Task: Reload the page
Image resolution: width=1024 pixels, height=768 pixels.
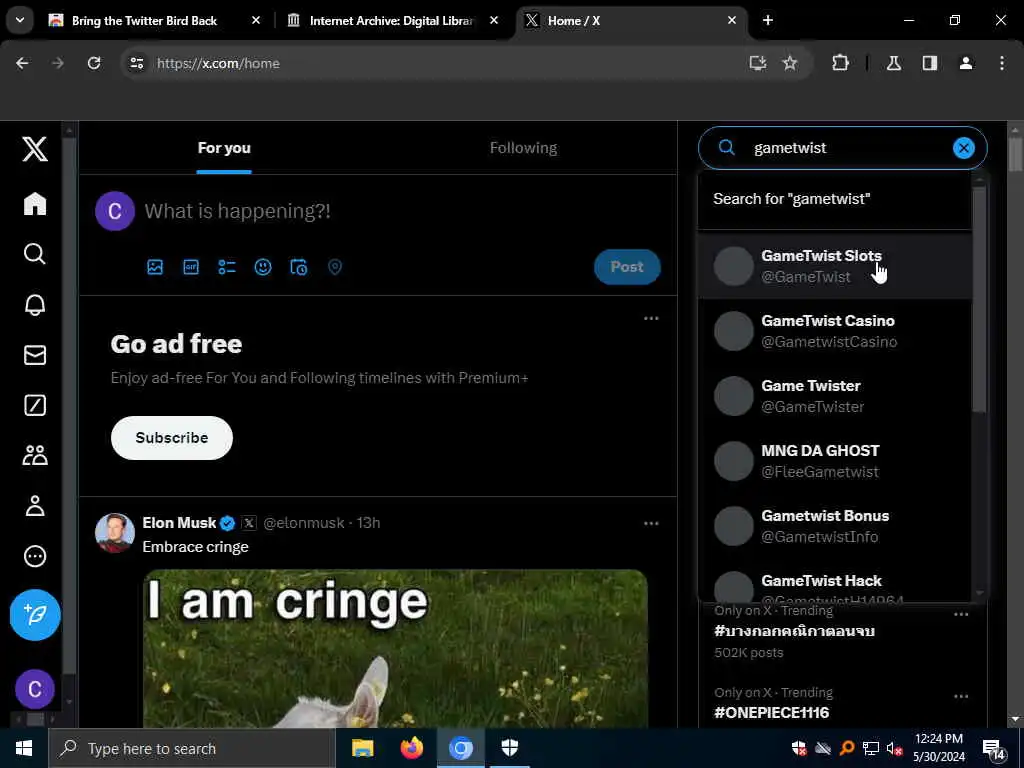Action: coord(94,63)
